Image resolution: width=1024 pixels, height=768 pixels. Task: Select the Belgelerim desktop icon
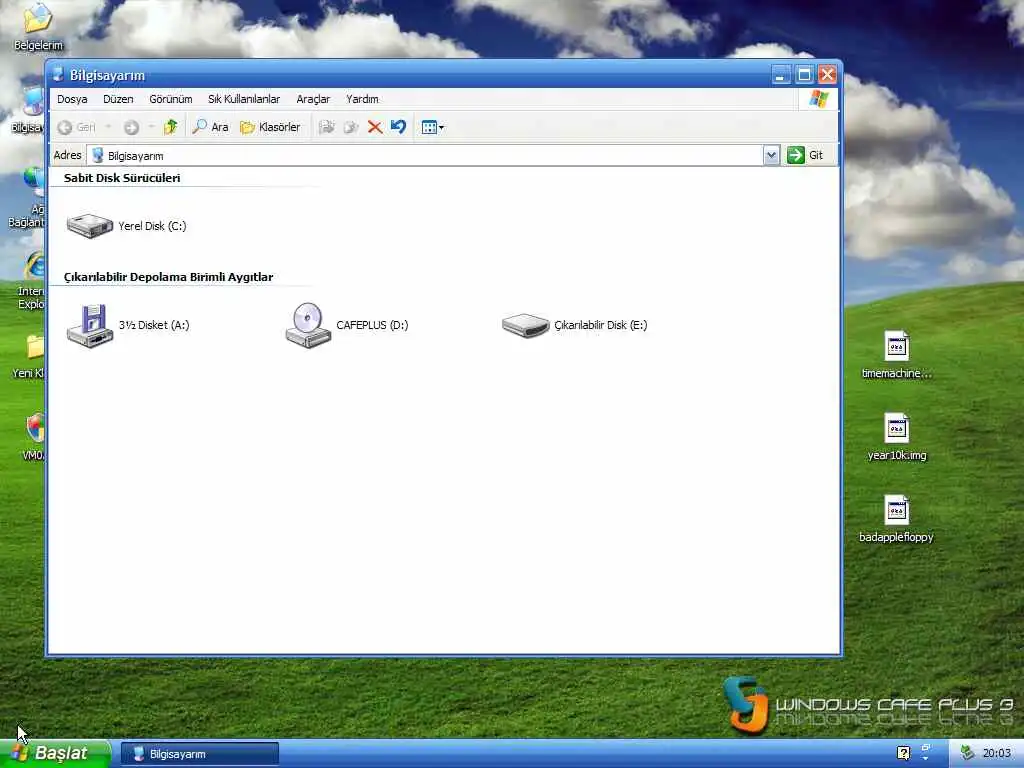(38, 27)
